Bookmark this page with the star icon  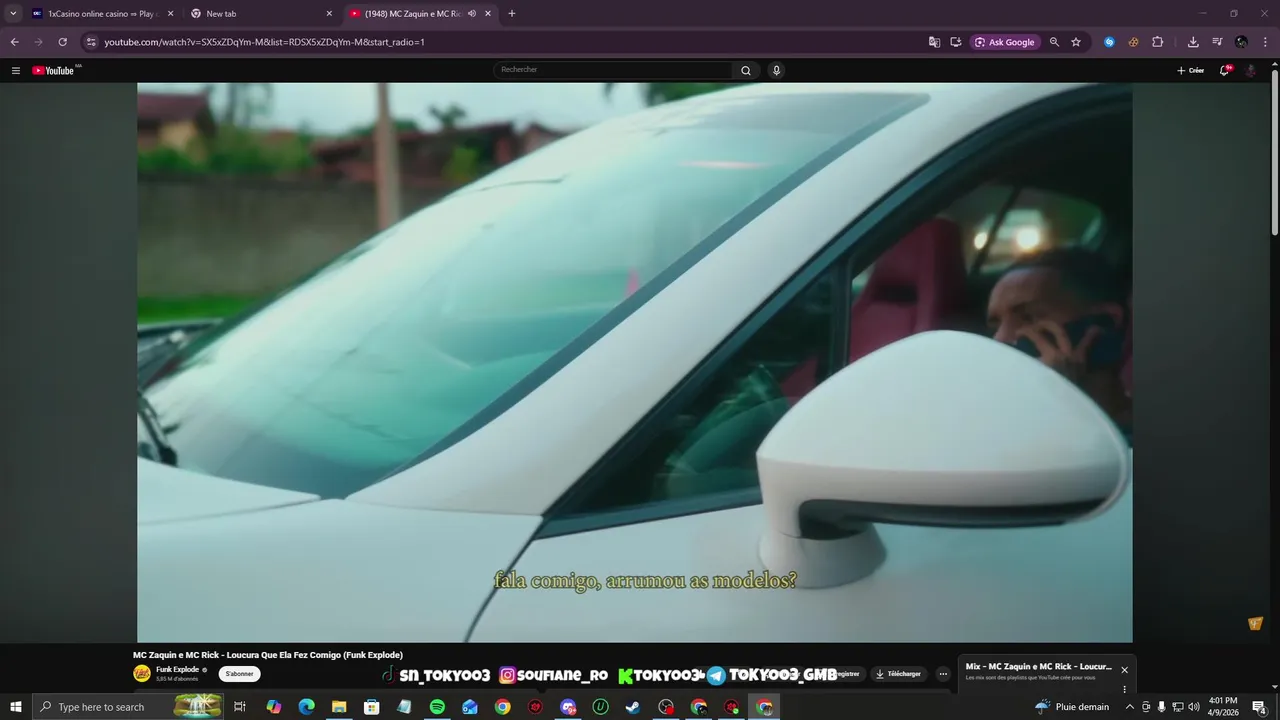coord(1076,42)
